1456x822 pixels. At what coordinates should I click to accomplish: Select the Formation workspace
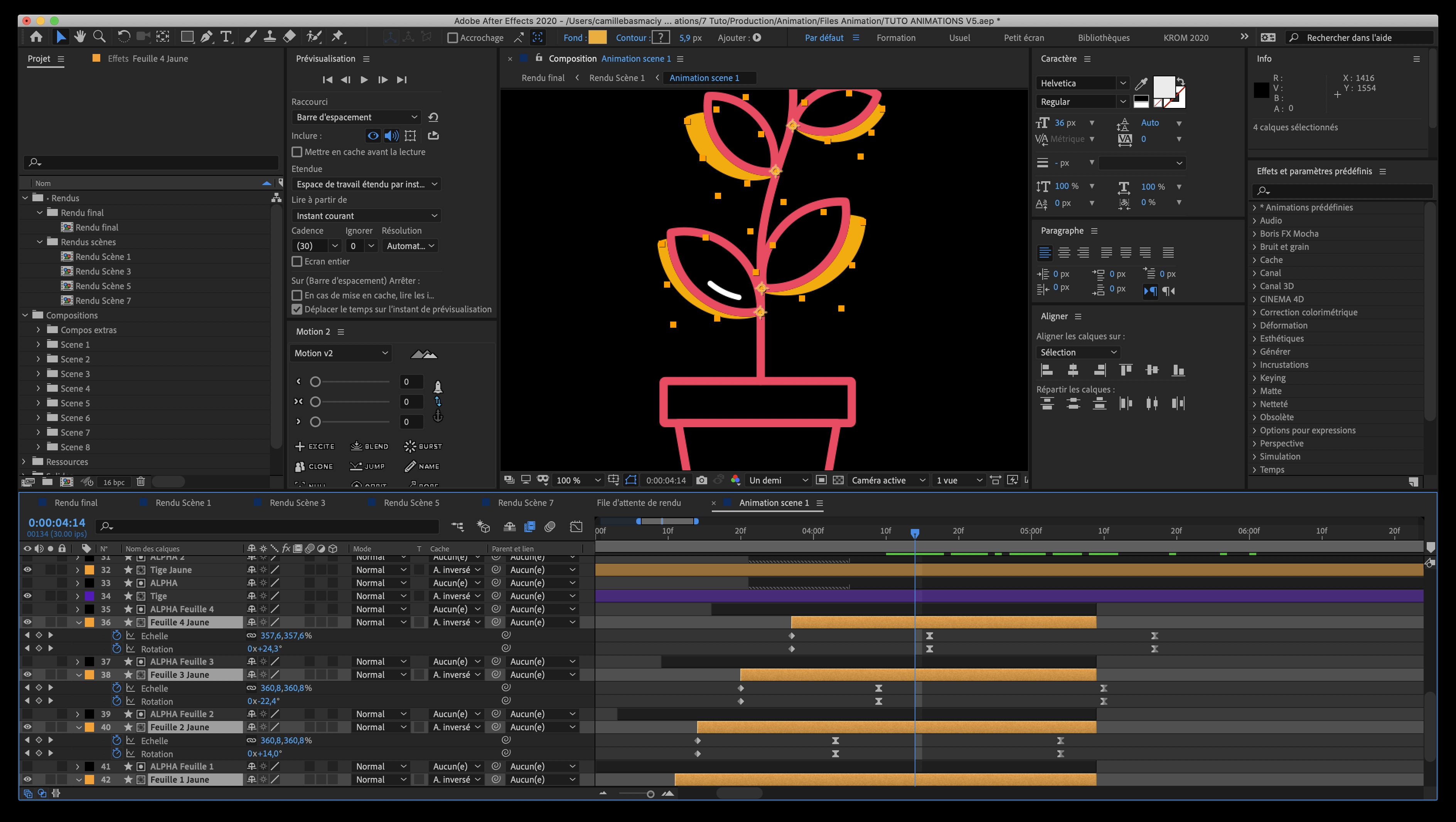coord(896,38)
